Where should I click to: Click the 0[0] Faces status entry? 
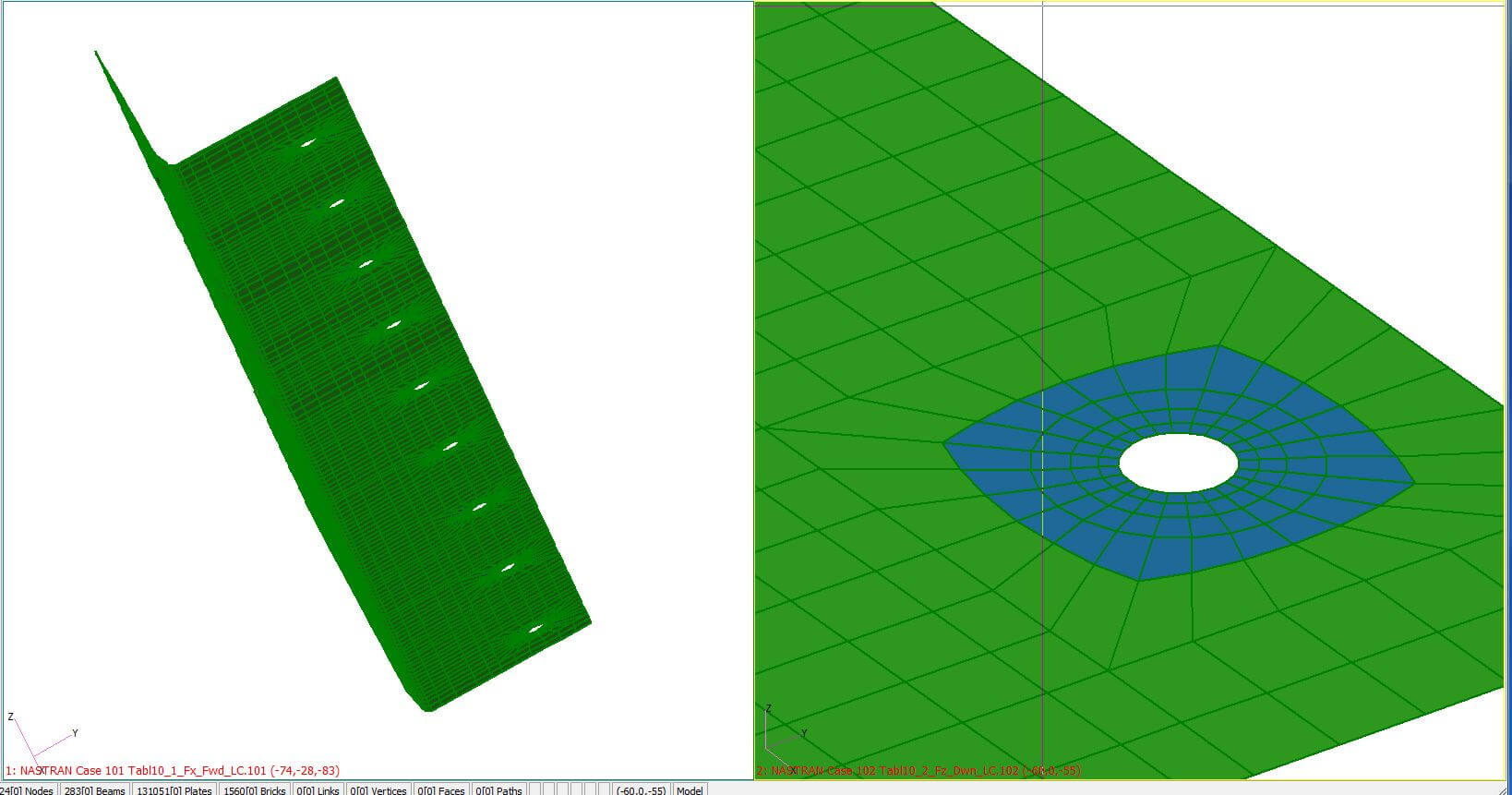[440, 790]
